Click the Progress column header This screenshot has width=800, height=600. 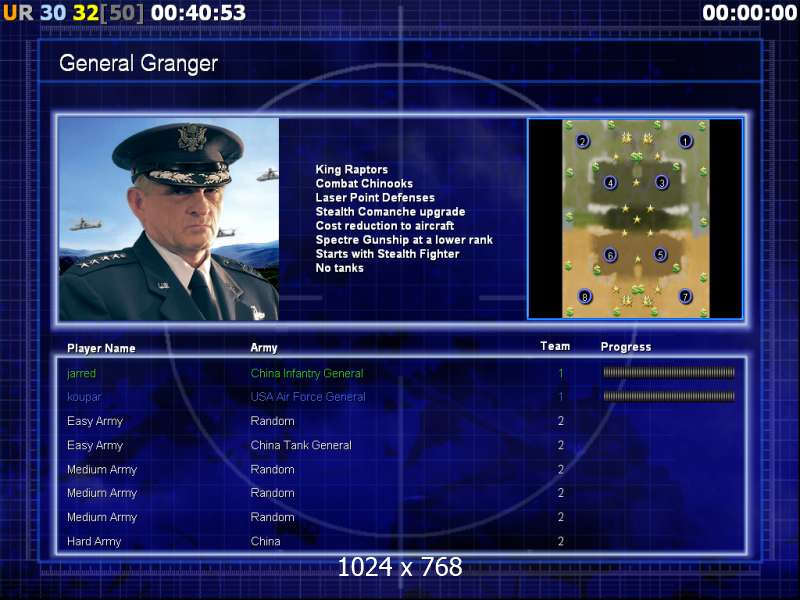click(626, 347)
